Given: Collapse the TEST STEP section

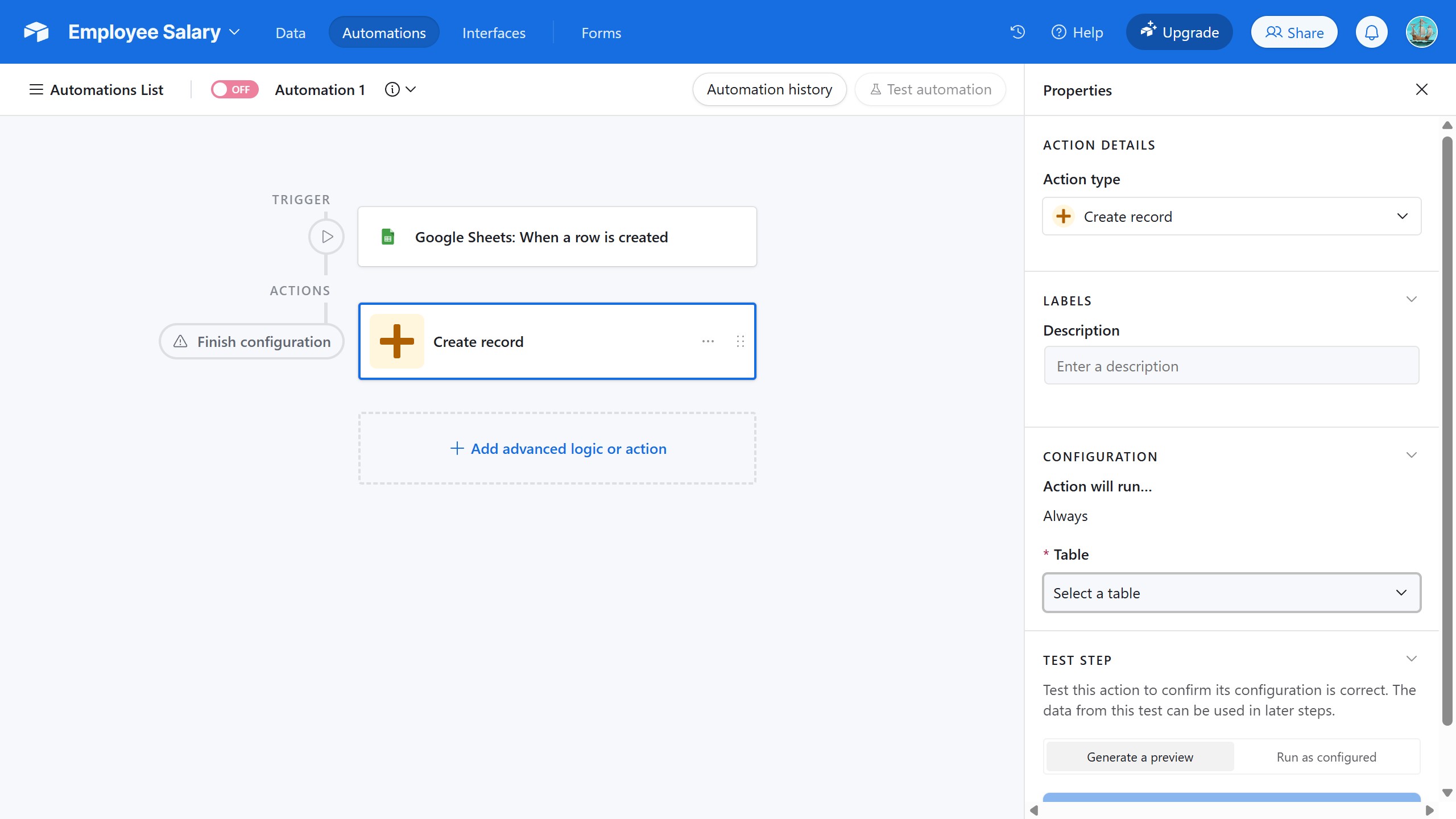Looking at the screenshot, I should (x=1412, y=659).
